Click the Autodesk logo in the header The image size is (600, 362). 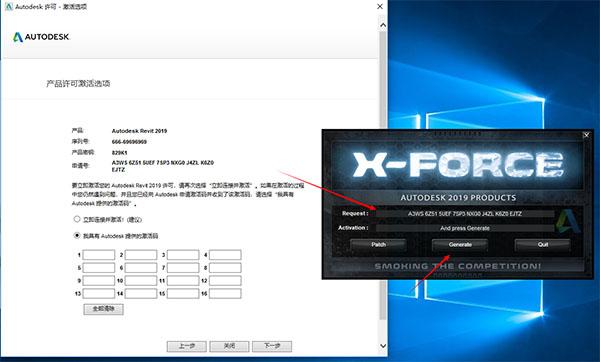coord(41,37)
